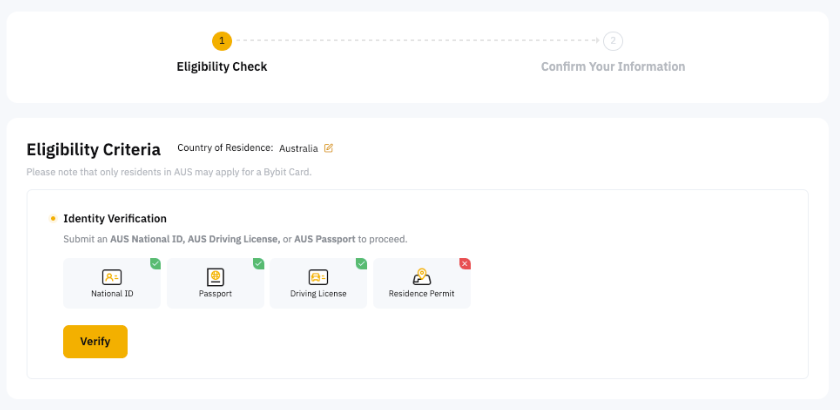Open the Eligibility Check step label
Screen dimensions: 840x410
click(221, 67)
